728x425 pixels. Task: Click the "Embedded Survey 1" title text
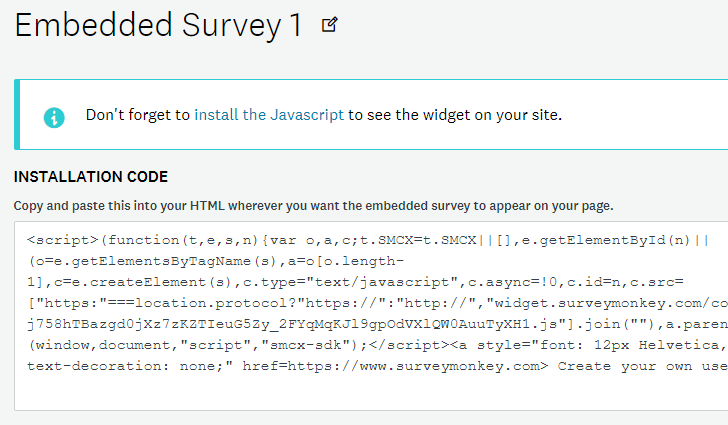point(158,26)
